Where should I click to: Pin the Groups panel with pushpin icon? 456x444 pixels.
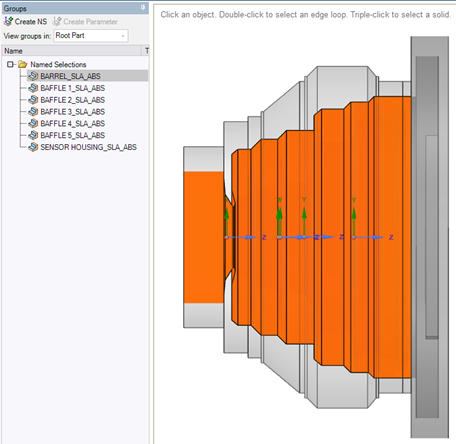pyautogui.click(x=143, y=7)
